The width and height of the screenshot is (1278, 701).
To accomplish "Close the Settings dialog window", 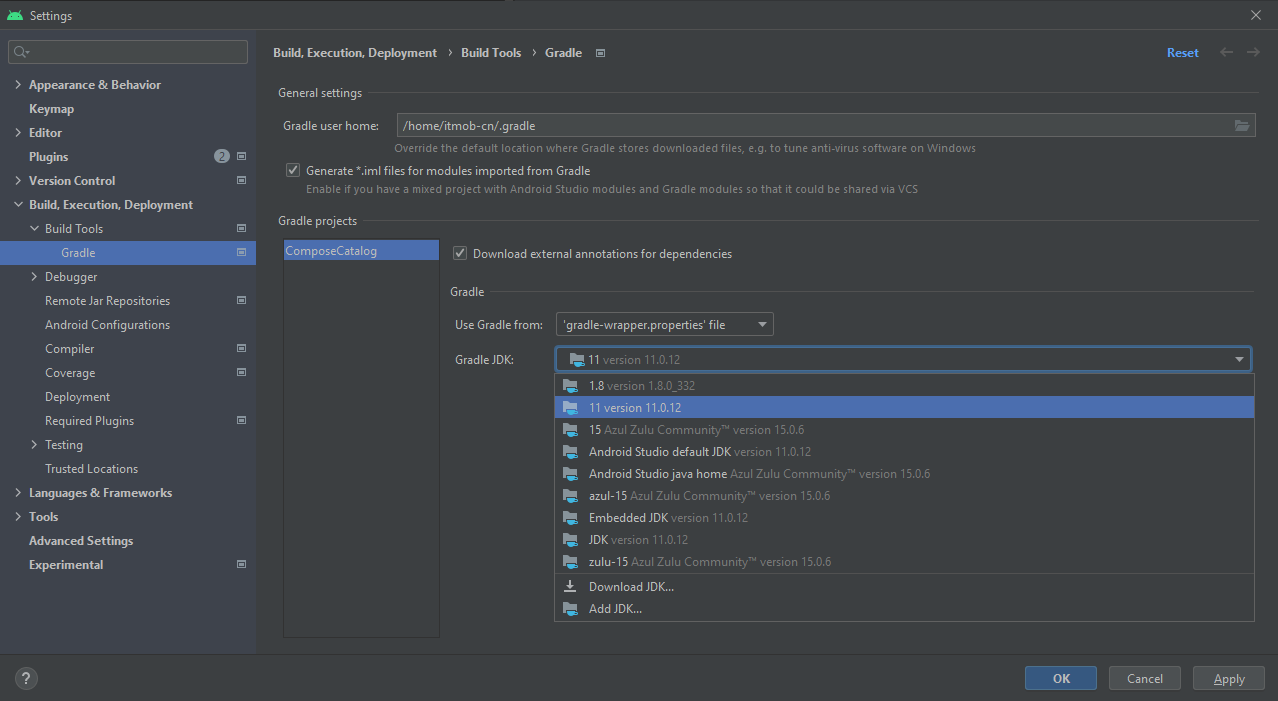I will 1256,15.
